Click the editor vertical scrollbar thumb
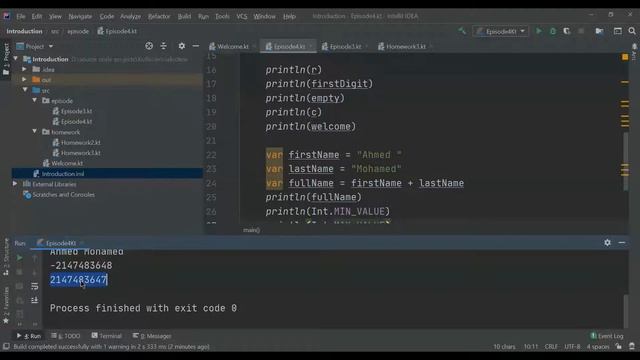This screenshot has width=640, height=360. [626, 161]
